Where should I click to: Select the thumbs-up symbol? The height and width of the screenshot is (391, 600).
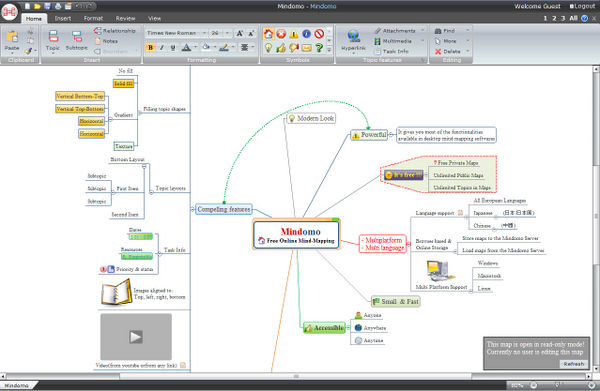(x=281, y=48)
